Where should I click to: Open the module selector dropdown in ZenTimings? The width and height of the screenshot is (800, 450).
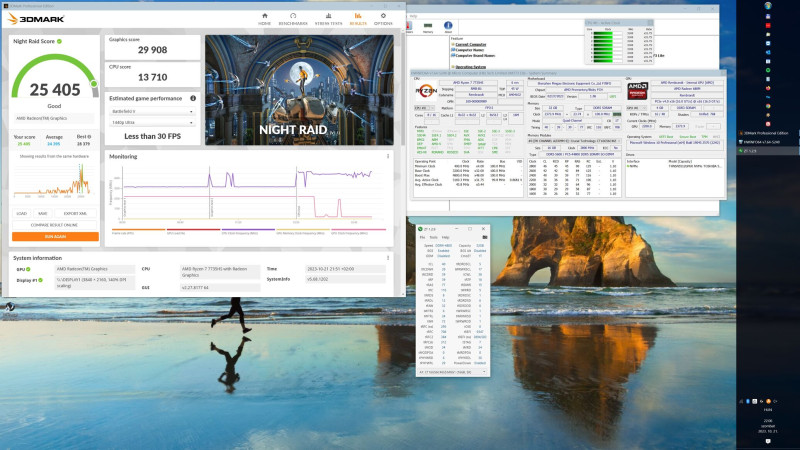[x=453, y=372]
